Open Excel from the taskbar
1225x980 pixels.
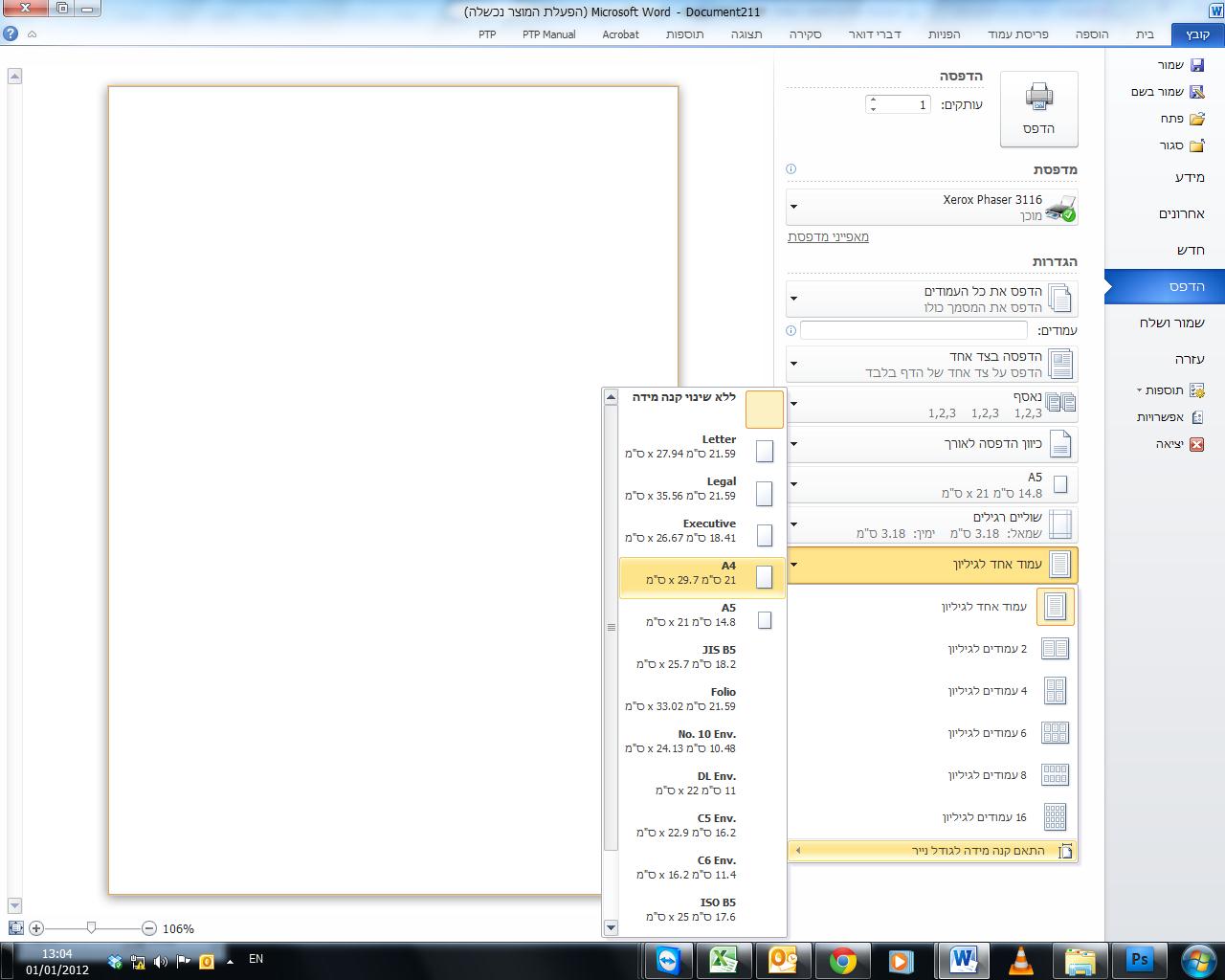click(723, 960)
